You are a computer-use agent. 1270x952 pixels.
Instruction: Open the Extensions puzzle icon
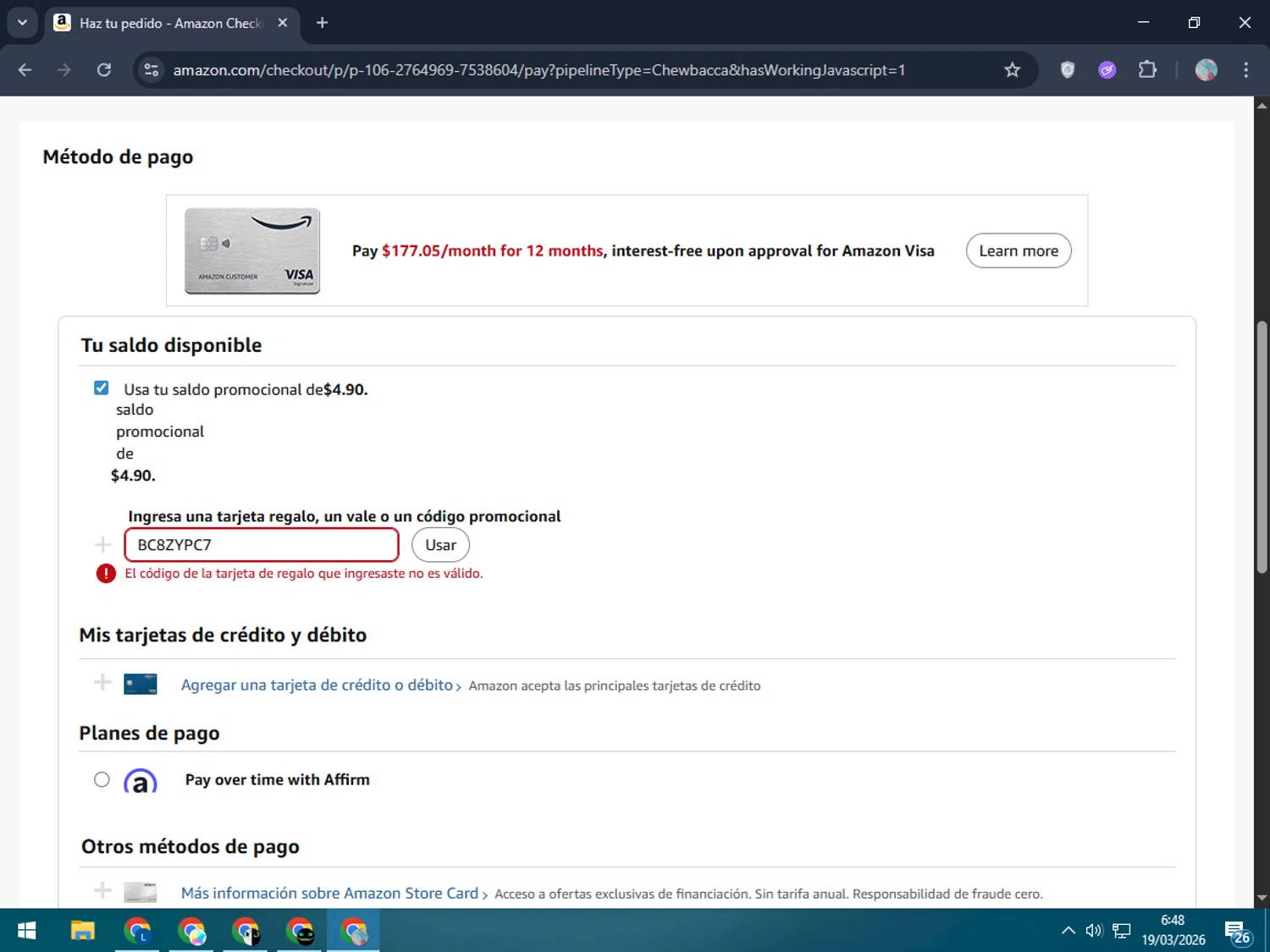click(x=1147, y=70)
